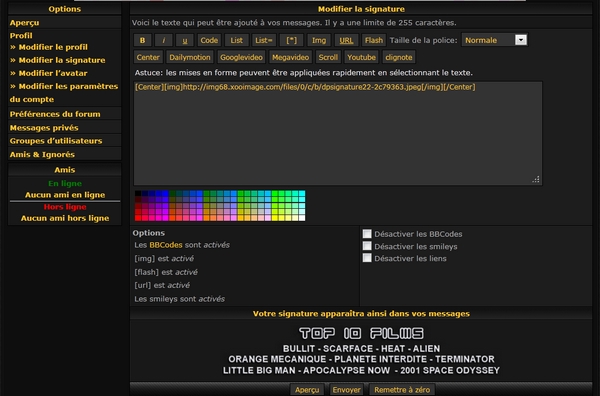The width and height of the screenshot is (600, 396).
Task: Insert a Scroll BBCode tag
Action: [x=328, y=57]
